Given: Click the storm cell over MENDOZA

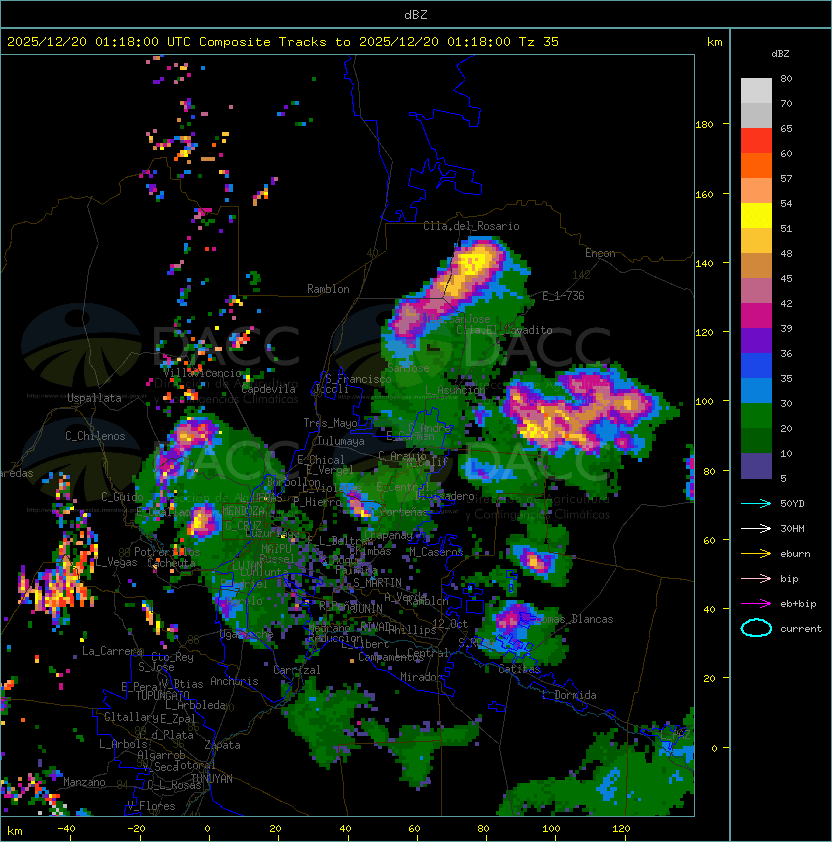Looking at the screenshot, I should click(202, 521).
